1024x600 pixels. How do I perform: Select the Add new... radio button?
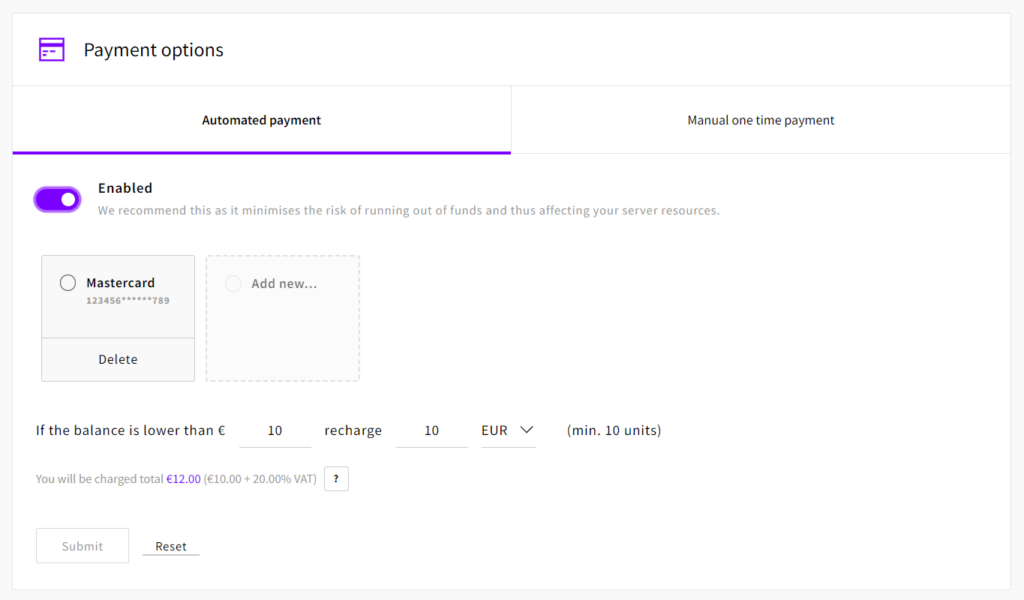(x=233, y=284)
